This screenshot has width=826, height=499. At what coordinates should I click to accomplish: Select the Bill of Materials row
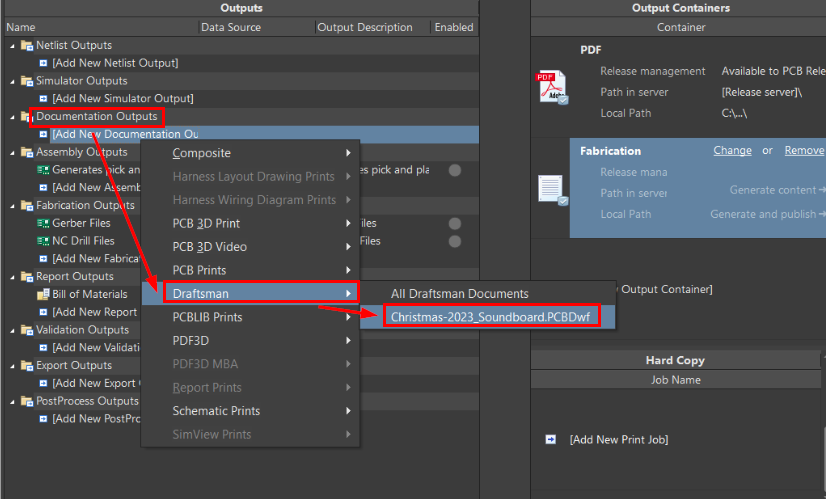pyautogui.click(x=90, y=295)
